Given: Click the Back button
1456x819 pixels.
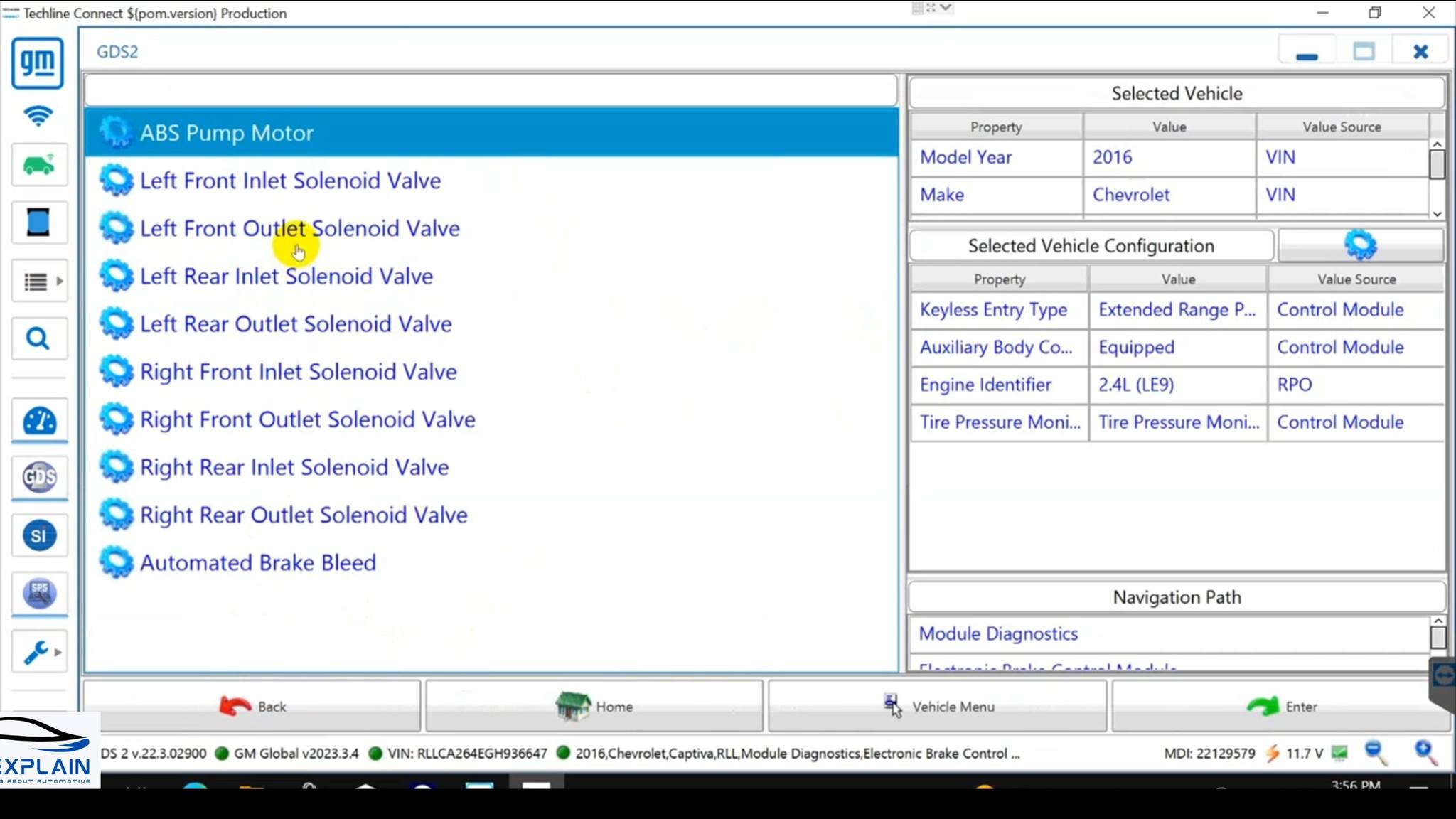Looking at the screenshot, I should tap(252, 706).
